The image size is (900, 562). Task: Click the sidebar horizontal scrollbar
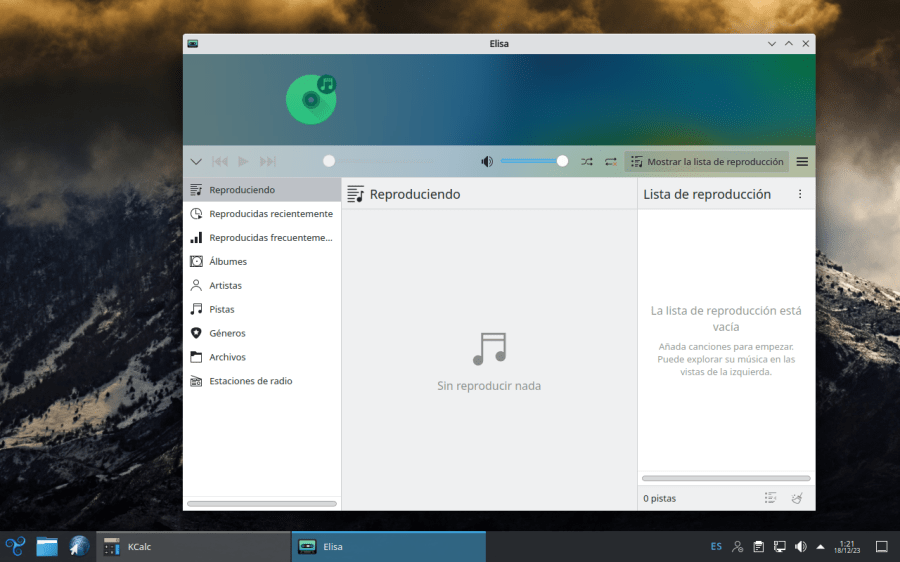click(262, 503)
